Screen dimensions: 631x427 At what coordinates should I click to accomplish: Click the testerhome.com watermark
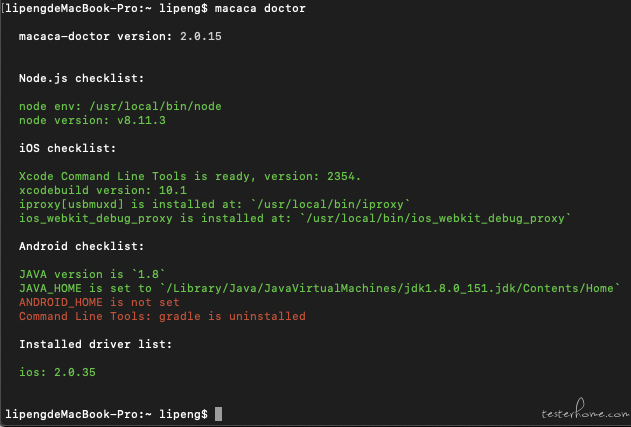(x=585, y=410)
